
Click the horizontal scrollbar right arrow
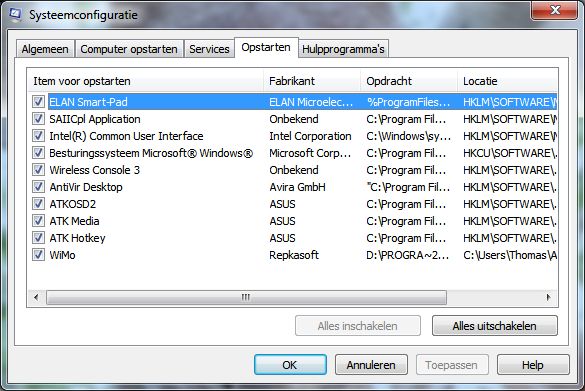coord(548,297)
